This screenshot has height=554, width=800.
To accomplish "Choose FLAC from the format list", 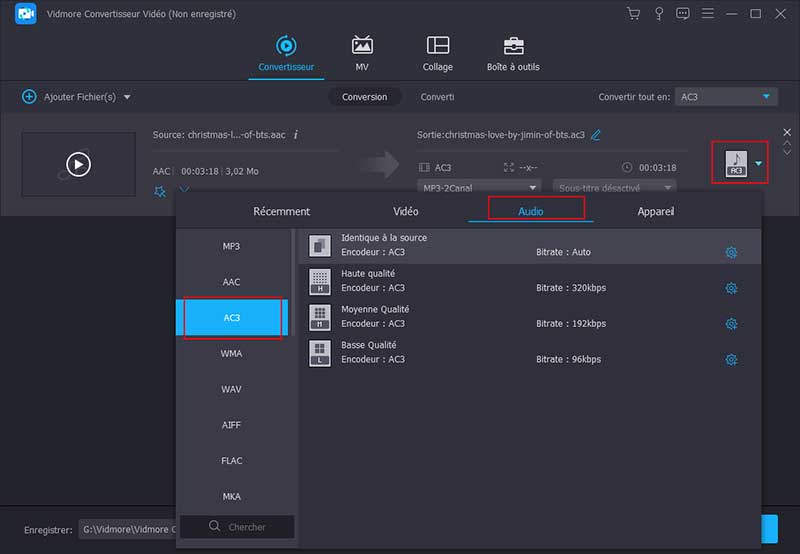I will point(231,461).
